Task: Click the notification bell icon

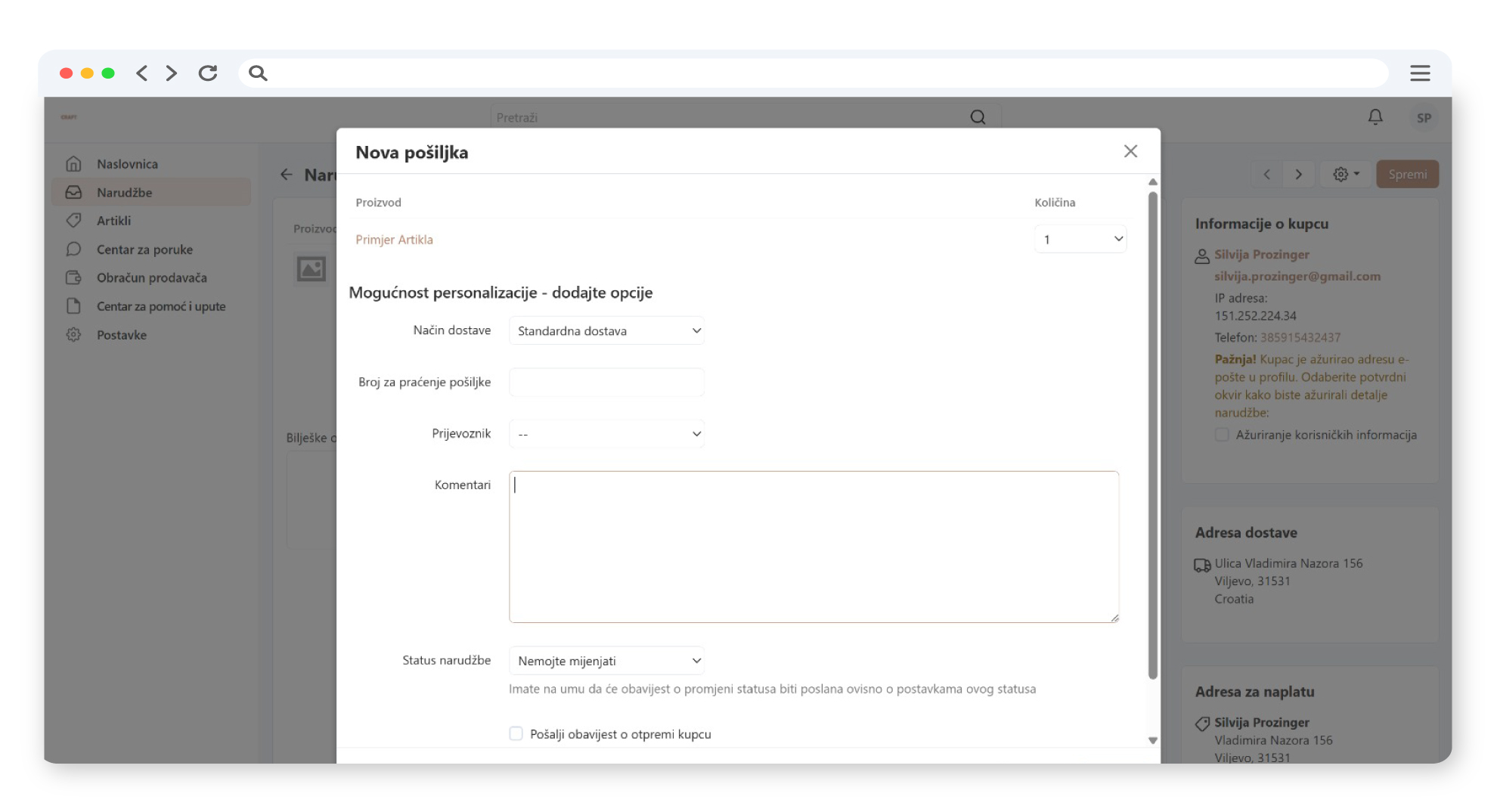Action: pyautogui.click(x=1375, y=117)
